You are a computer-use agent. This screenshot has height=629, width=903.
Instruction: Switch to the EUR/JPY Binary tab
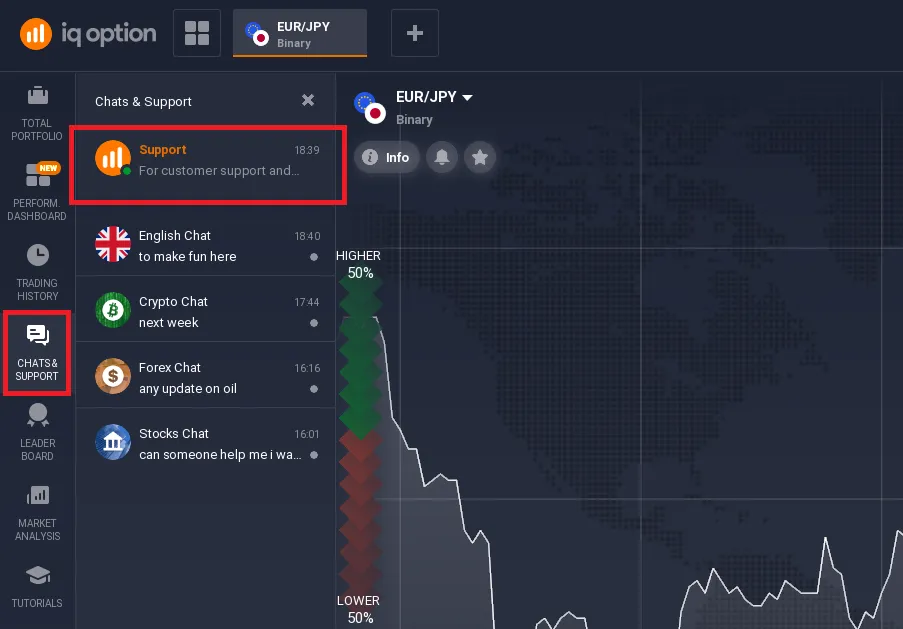tap(299, 34)
